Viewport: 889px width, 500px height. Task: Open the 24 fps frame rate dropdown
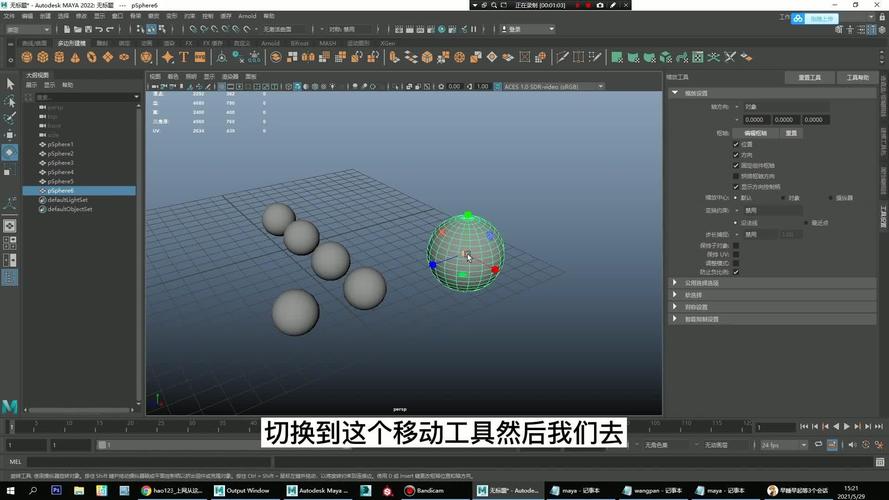[x=783, y=444]
